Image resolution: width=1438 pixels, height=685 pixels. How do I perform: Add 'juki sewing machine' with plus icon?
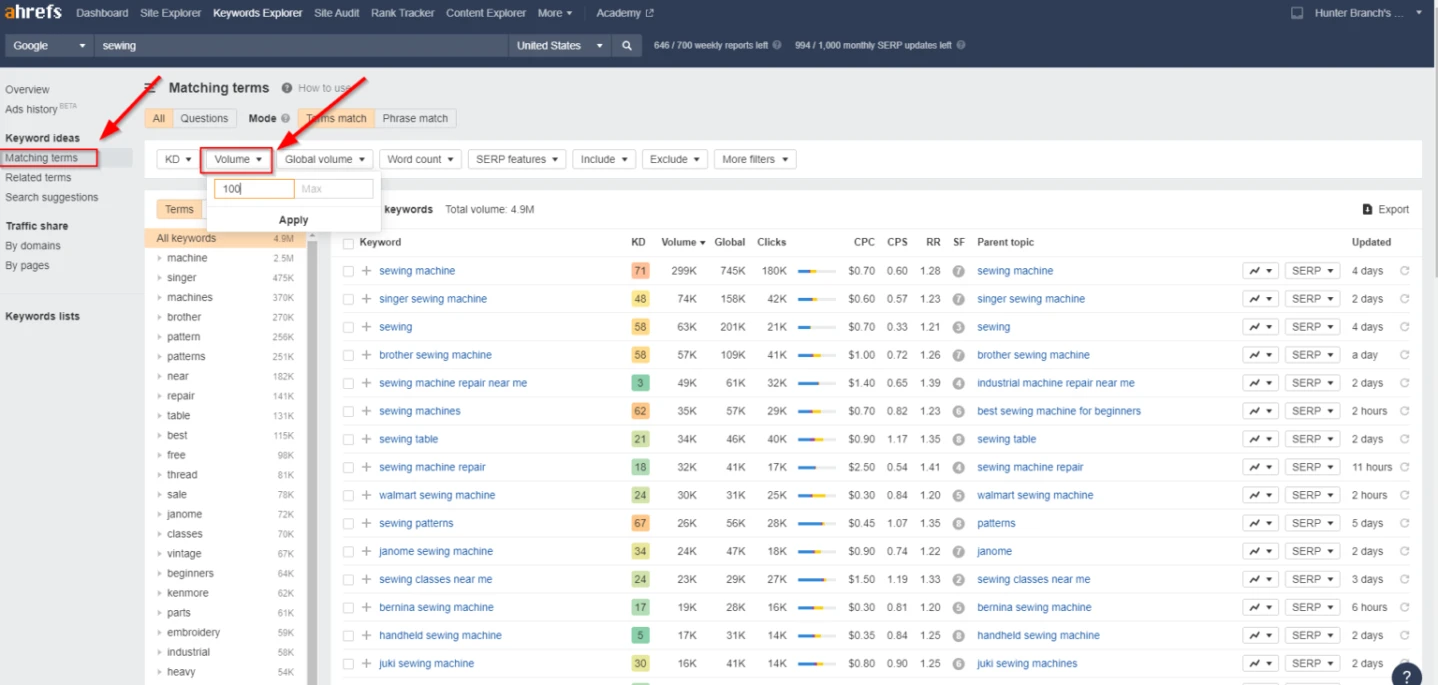[366, 663]
